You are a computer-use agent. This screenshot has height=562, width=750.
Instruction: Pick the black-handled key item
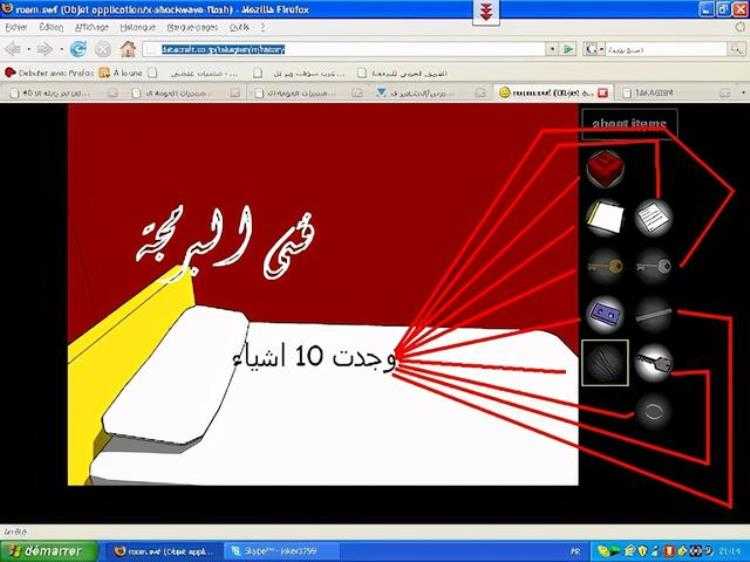pyautogui.click(x=653, y=361)
